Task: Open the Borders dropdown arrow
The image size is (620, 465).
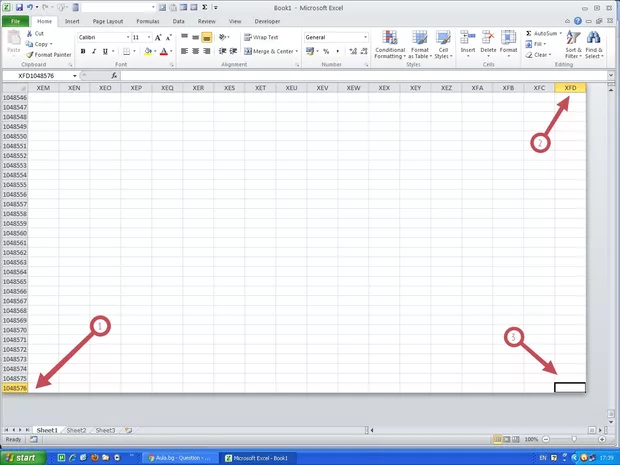Action: tap(134, 51)
